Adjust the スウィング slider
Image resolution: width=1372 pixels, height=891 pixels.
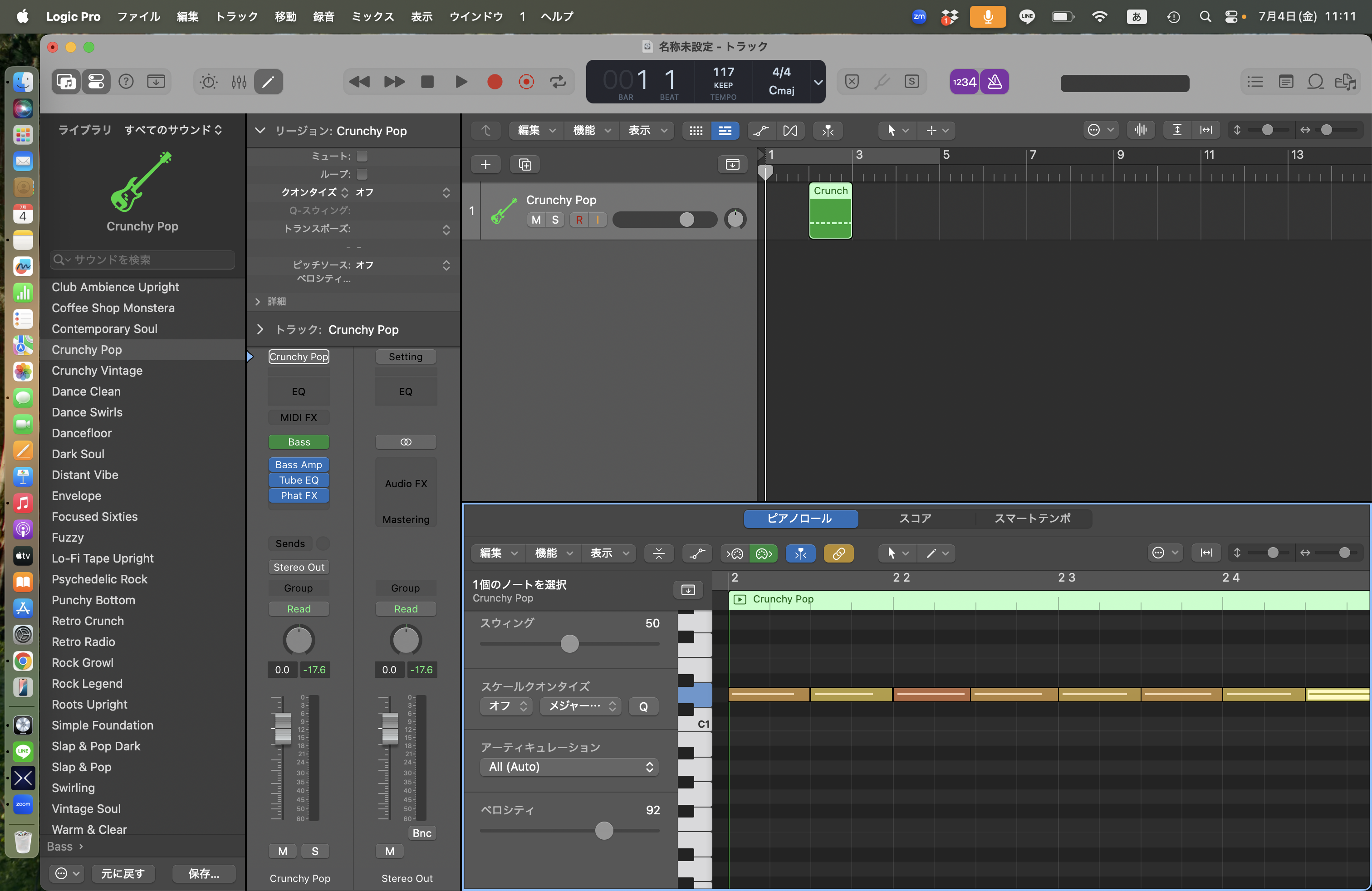pyautogui.click(x=569, y=644)
